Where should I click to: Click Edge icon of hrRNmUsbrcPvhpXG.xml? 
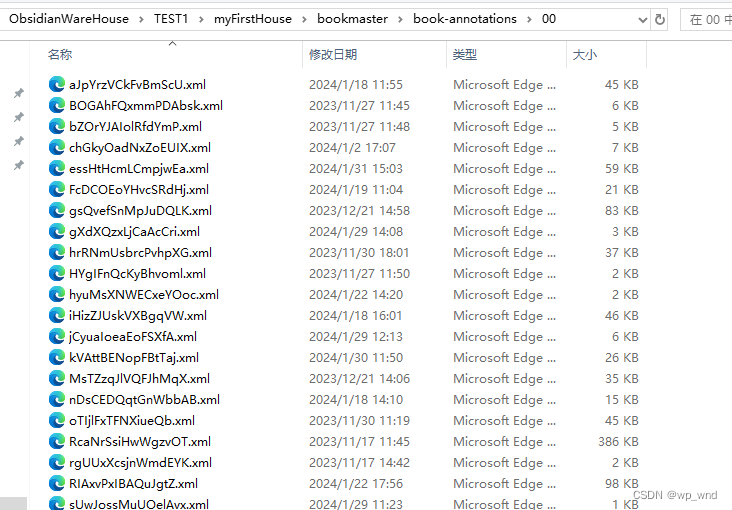(56, 253)
